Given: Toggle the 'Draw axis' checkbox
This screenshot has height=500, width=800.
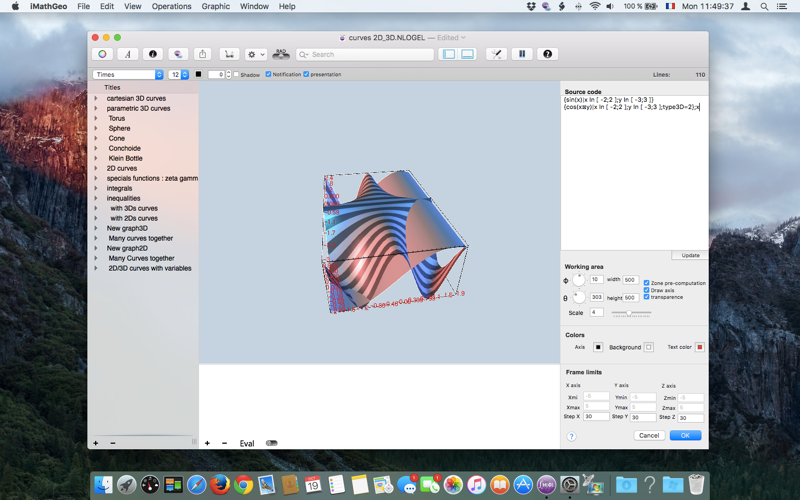Looking at the screenshot, I should point(646,290).
